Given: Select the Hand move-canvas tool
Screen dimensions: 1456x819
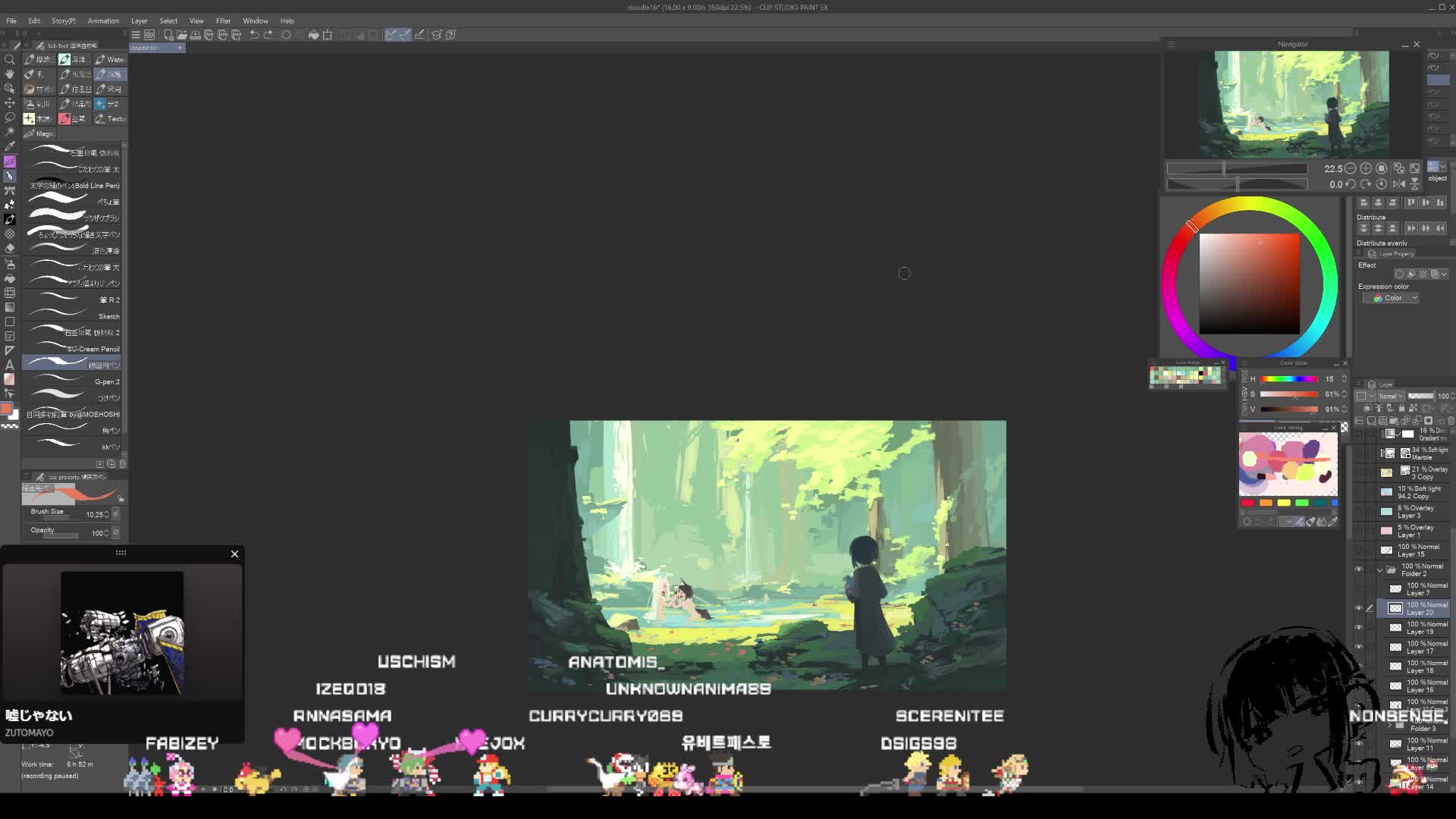Looking at the screenshot, I should (x=10, y=74).
